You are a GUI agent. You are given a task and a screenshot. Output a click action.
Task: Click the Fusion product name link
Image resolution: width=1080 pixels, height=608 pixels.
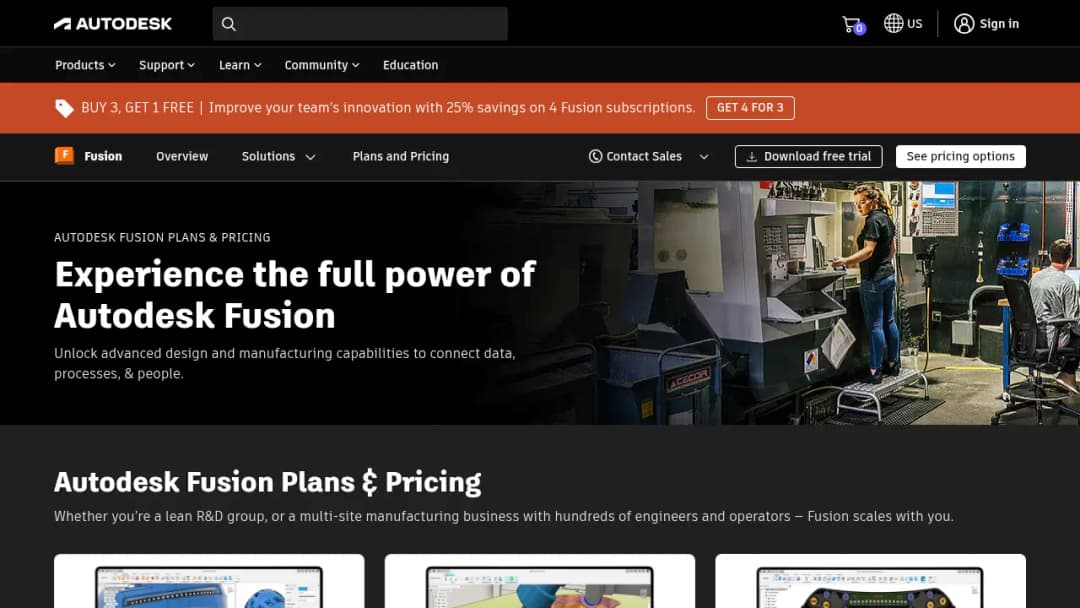point(103,156)
